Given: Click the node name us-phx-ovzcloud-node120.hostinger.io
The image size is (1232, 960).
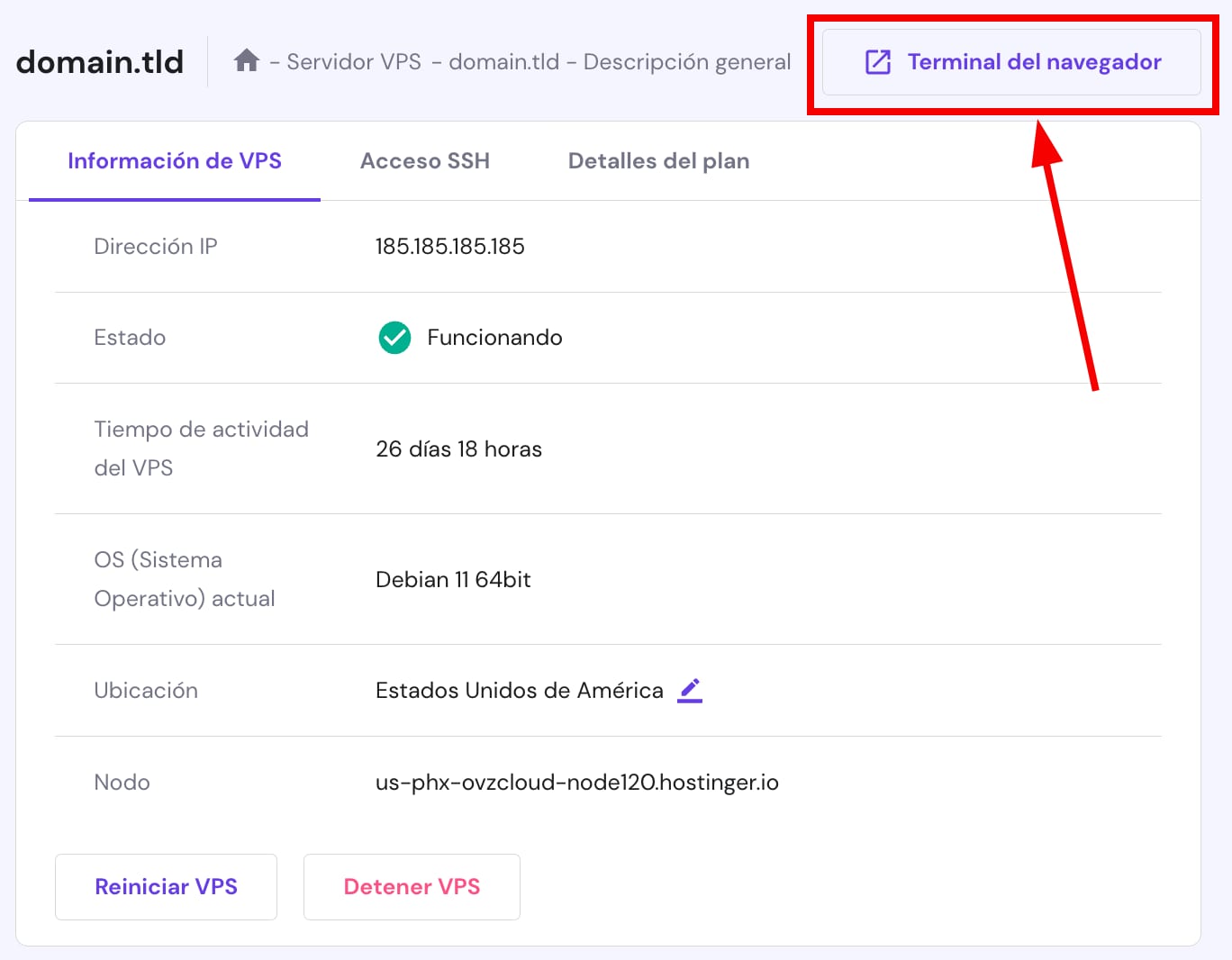Looking at the screenshot, I should [577, 782].
